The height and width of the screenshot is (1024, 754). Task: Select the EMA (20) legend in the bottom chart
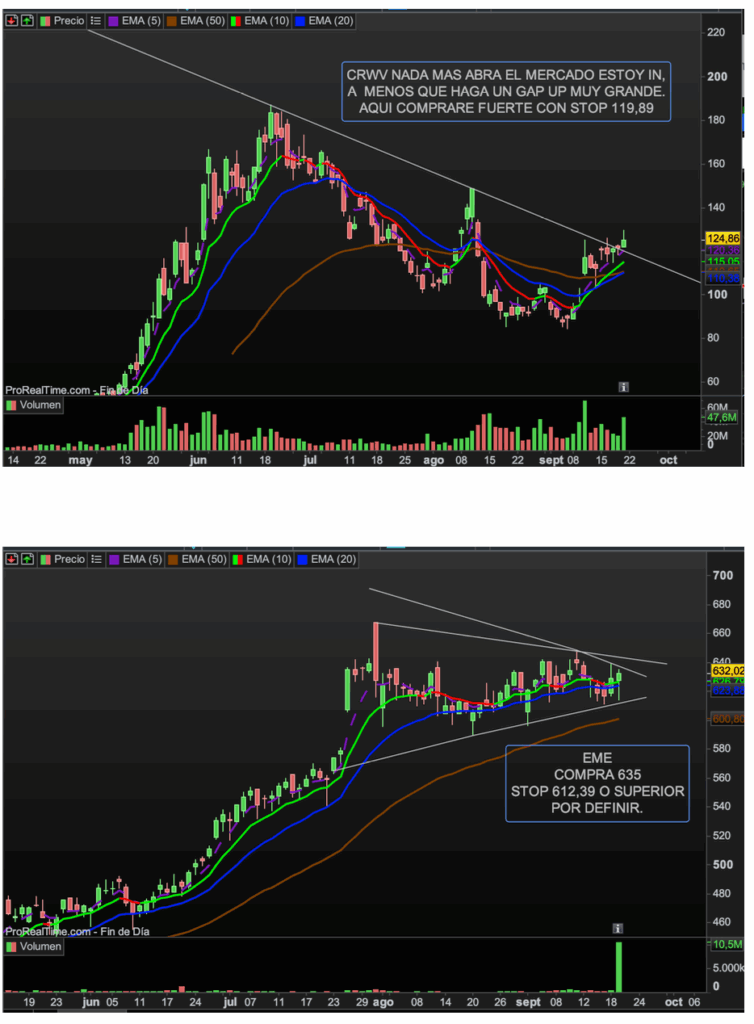(x=329, y=559)
